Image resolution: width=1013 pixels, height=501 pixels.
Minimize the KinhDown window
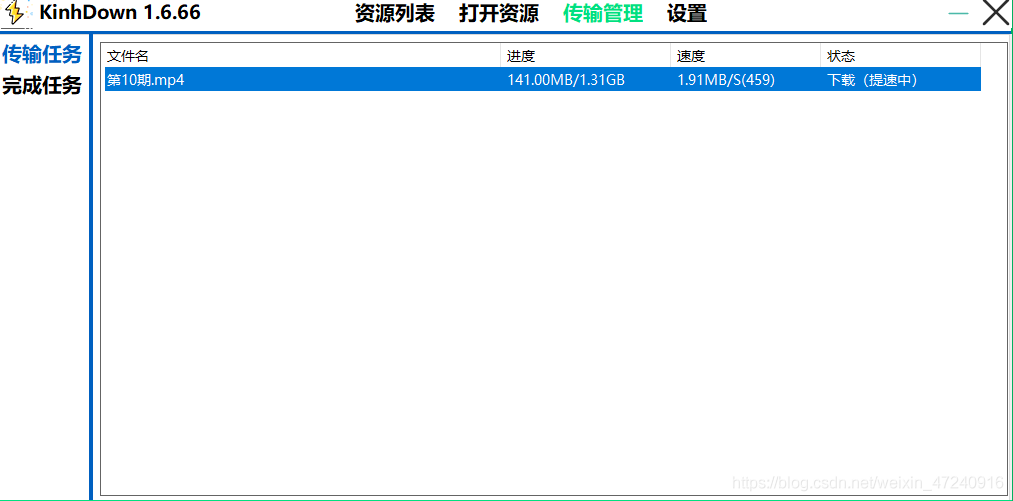[958, 14]
